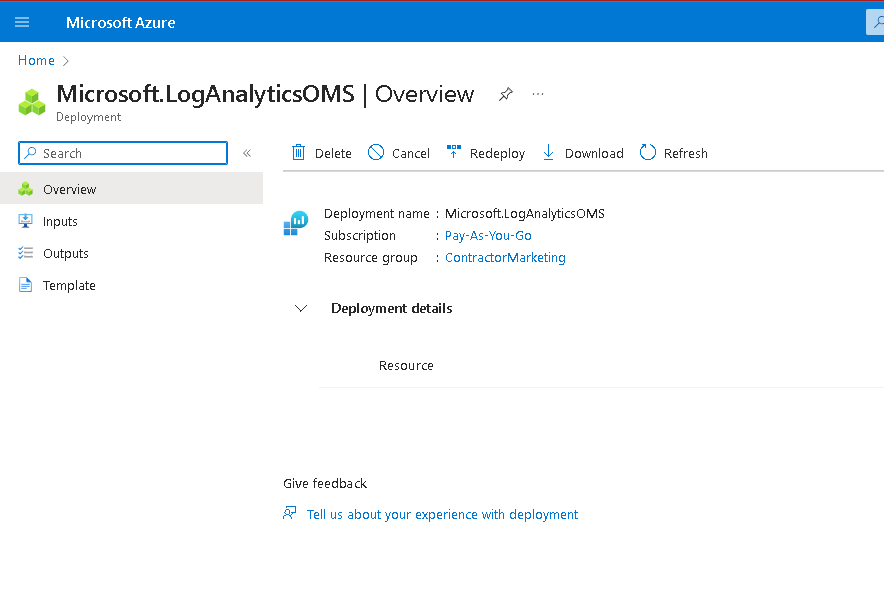Viewport: 884px width, 604px height.
Task: Select Overview in the sidebar
Action: click(x=131, y=188)
